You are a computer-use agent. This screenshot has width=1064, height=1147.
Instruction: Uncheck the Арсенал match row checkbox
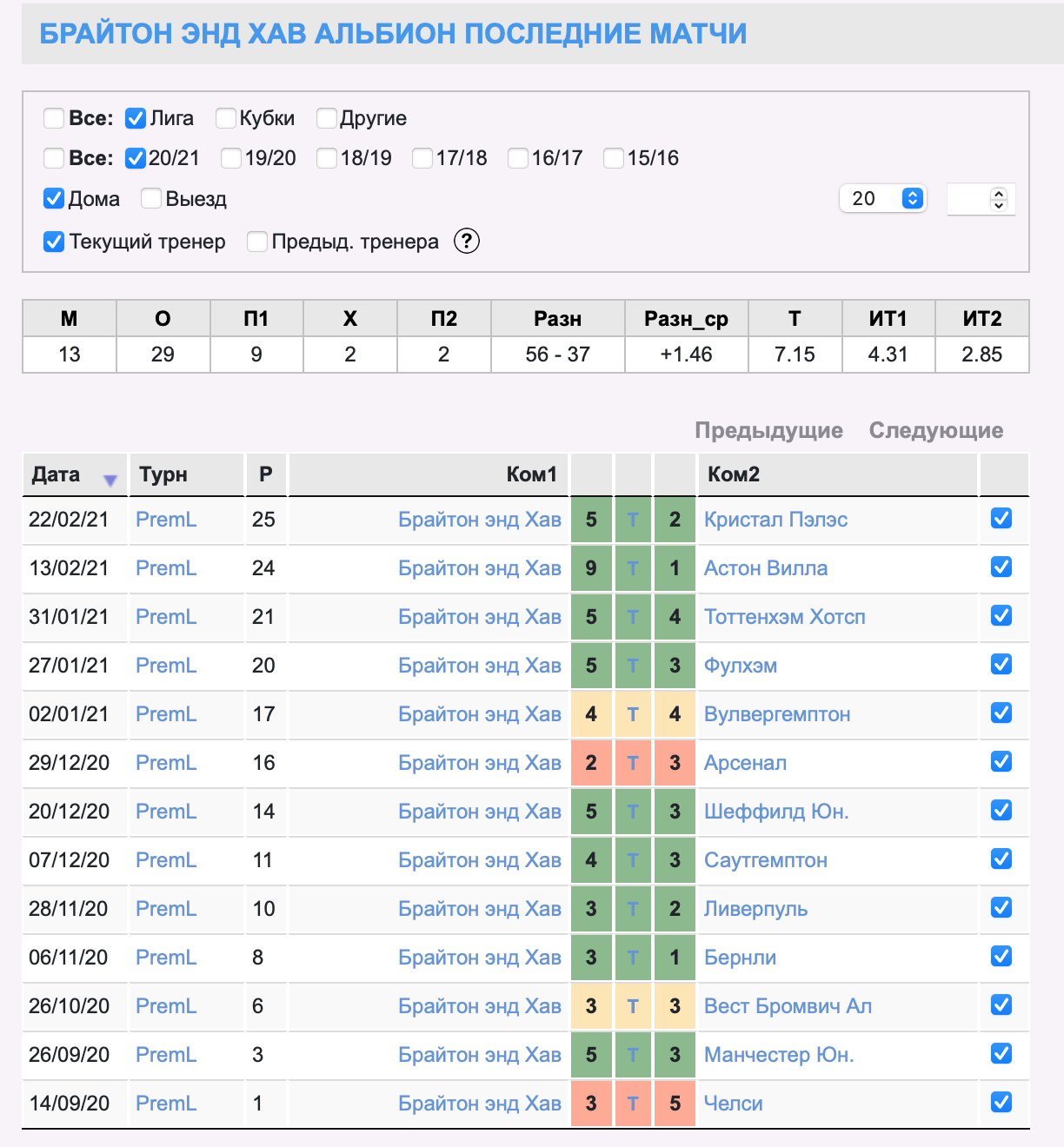[1001, 762]
